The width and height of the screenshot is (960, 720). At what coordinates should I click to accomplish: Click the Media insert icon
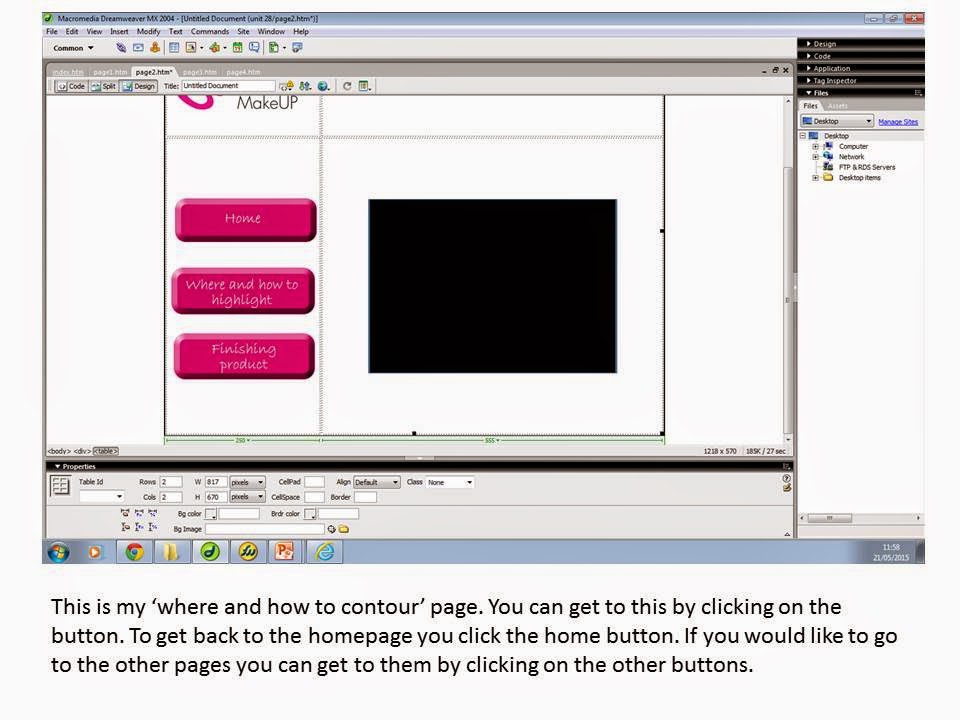(x=214, y=48)
